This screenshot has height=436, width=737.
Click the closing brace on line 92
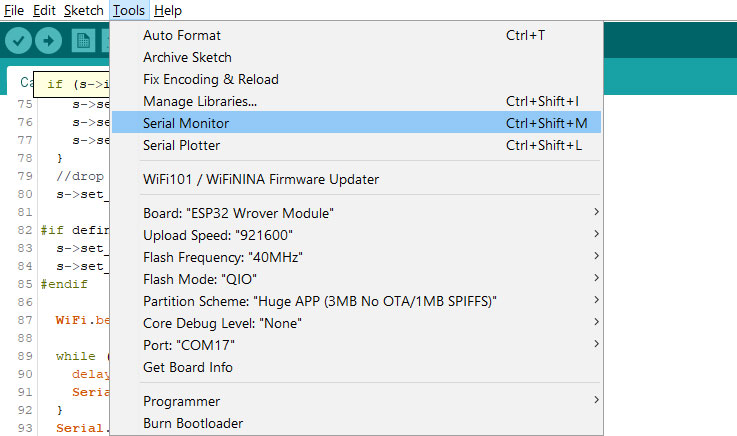pos(60,410)
